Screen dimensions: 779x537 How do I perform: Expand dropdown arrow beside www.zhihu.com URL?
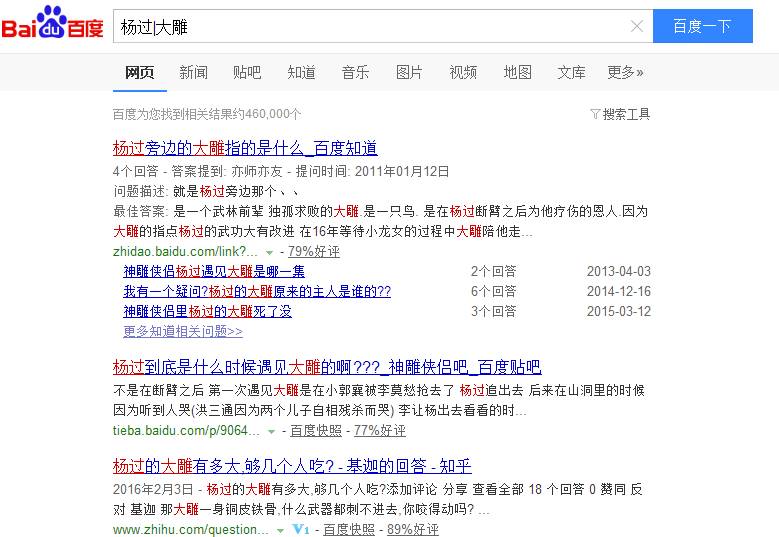coord(280,530)
